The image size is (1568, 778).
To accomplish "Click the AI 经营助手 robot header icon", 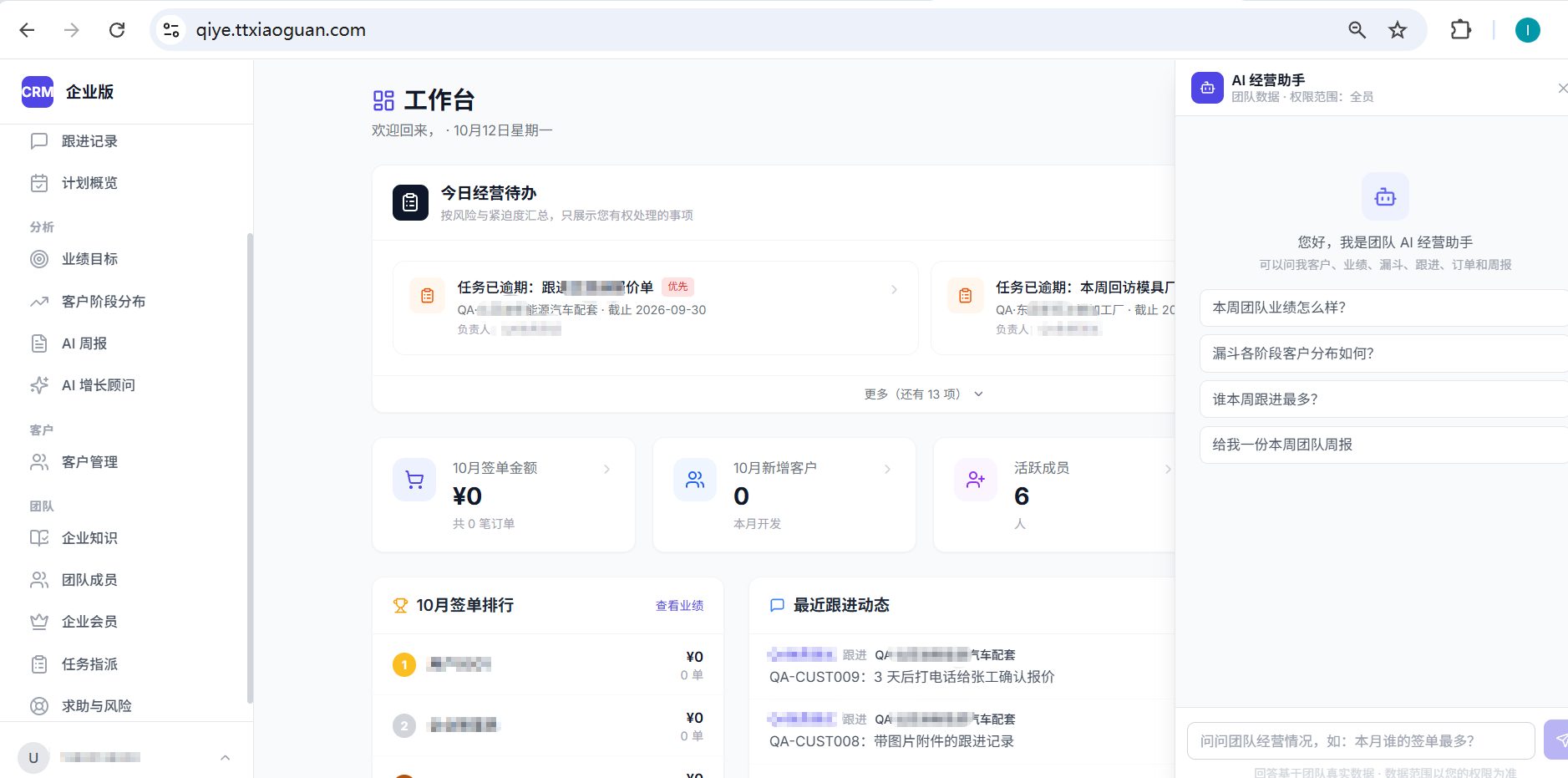I will tap(1207, 88).
